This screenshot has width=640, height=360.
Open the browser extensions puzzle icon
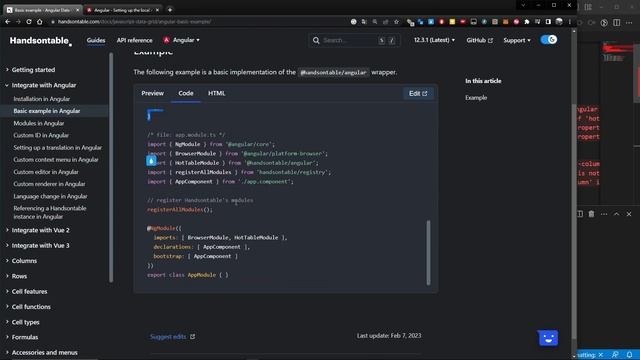click(x=527, y=22)
